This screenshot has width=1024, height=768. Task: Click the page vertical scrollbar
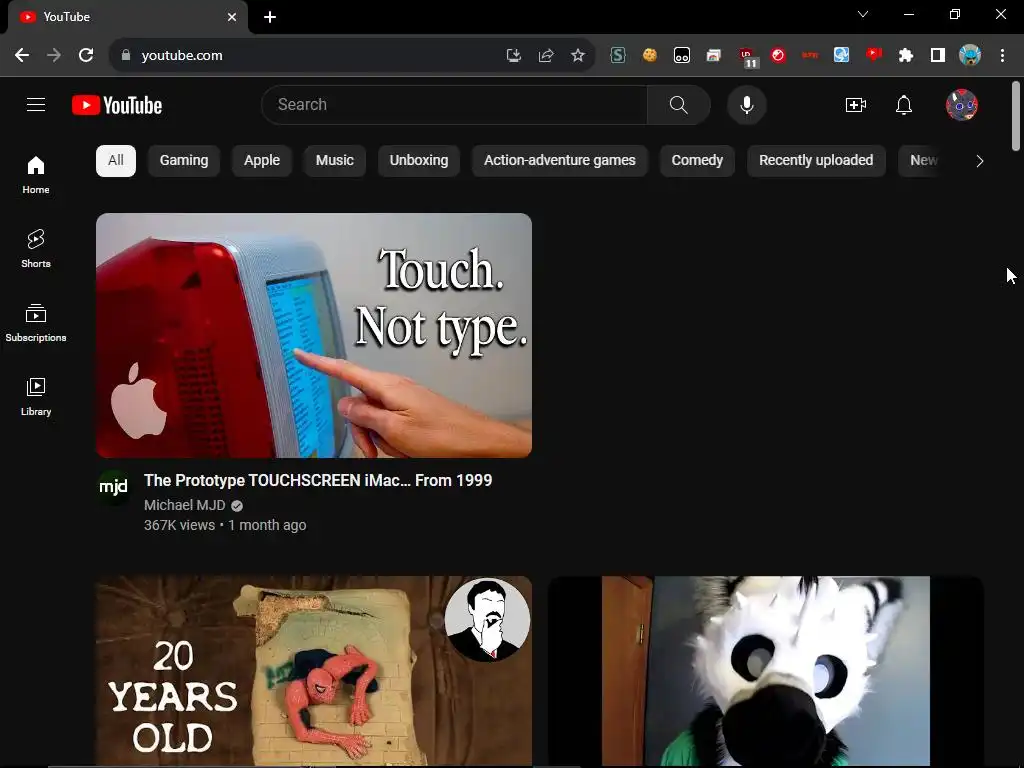pos(1016,116)
